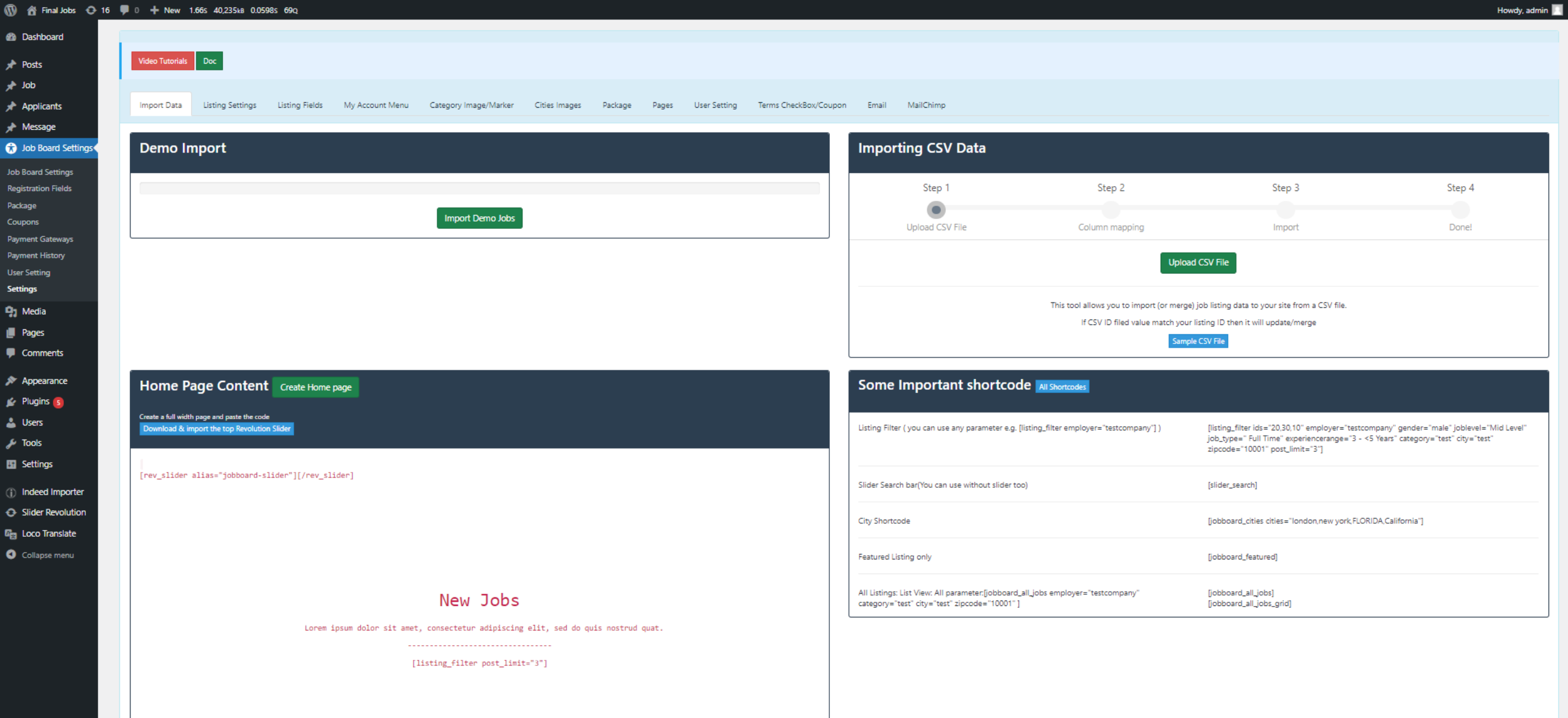1568x718 pixels.
Task: Click the Applicants pin icon
Action: tap(11, 106)
